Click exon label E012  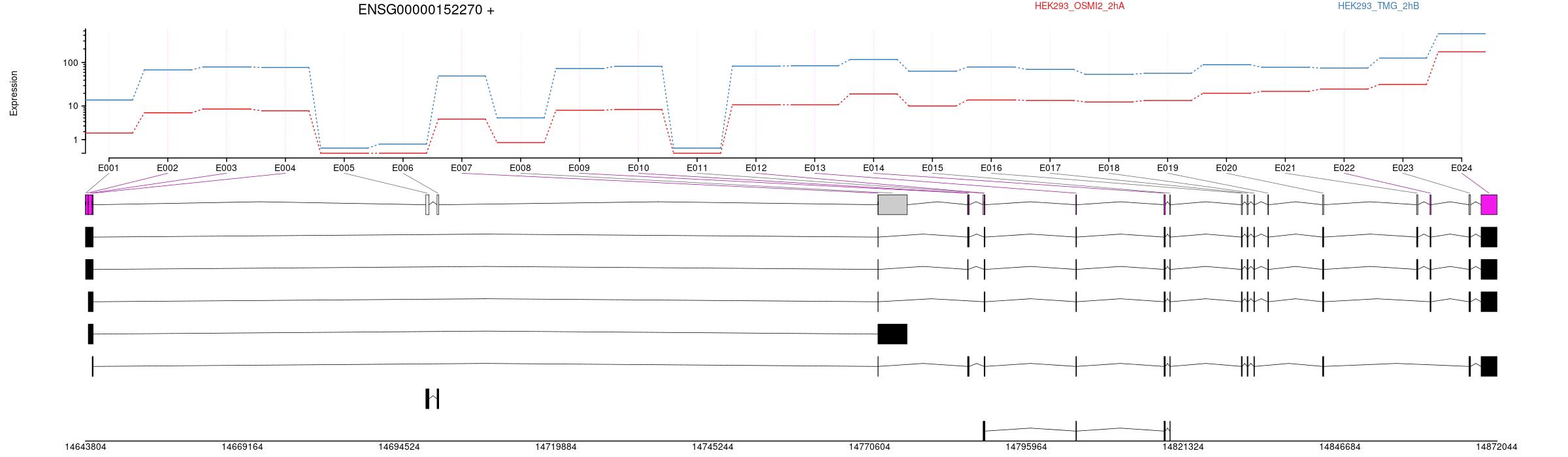[756, 168]
